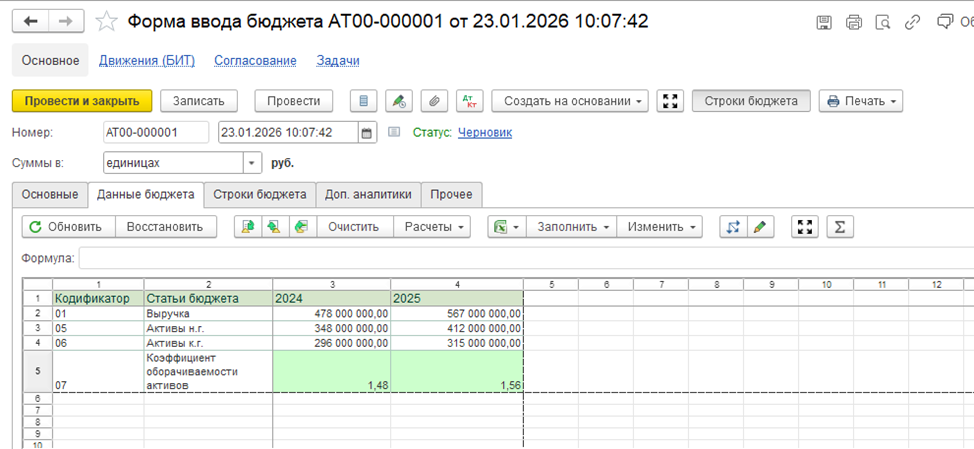Click the Провести button
This screenshot has height=449, width=974.
coord(293,101)
